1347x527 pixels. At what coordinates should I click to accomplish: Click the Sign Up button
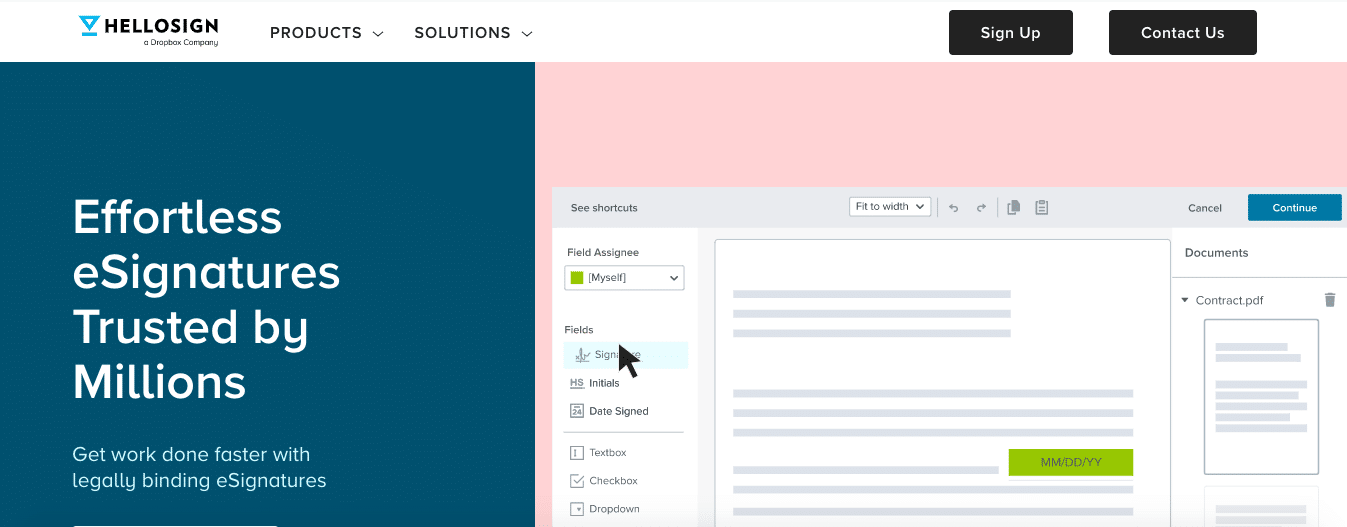[x=1010, y=33]
